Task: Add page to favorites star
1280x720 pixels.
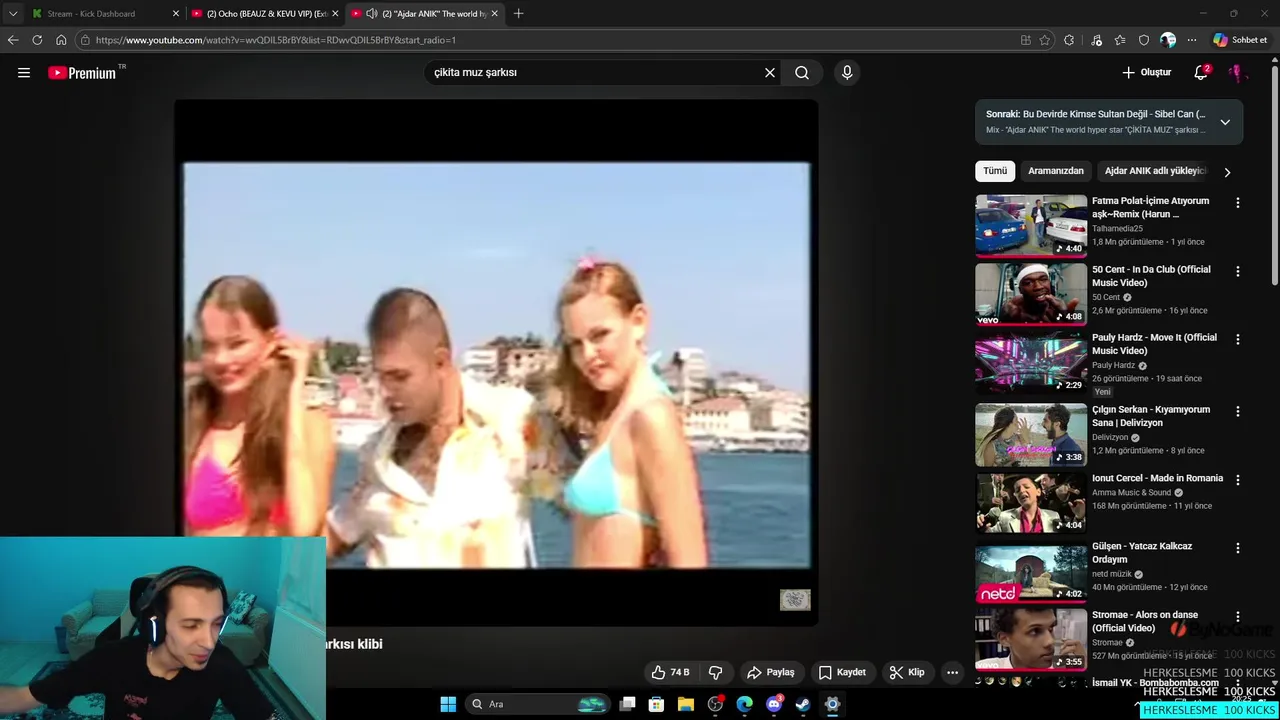Action: [1045, 40]
